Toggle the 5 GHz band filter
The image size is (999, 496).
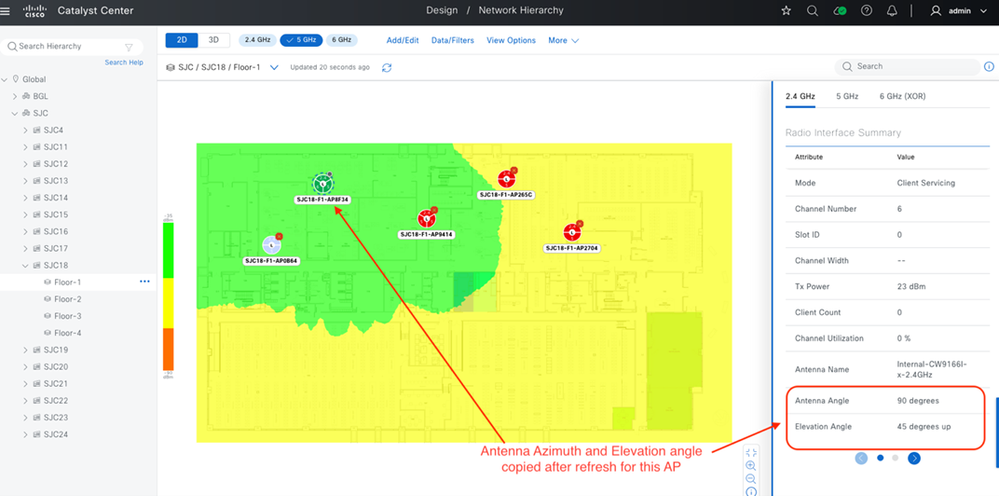(x=302, y=40)
